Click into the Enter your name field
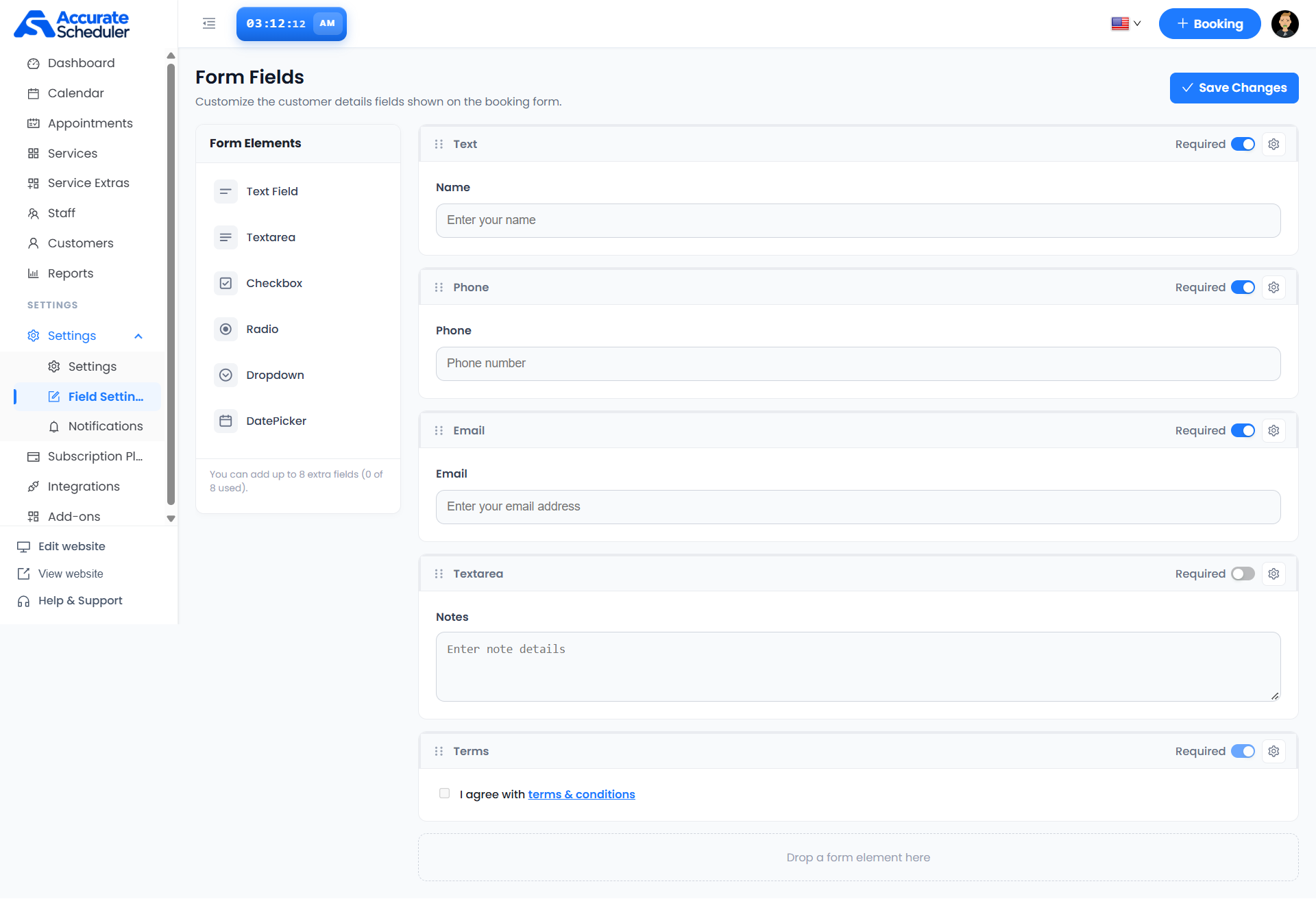This screenshot has width=1316, height=899. coord(858,221)
